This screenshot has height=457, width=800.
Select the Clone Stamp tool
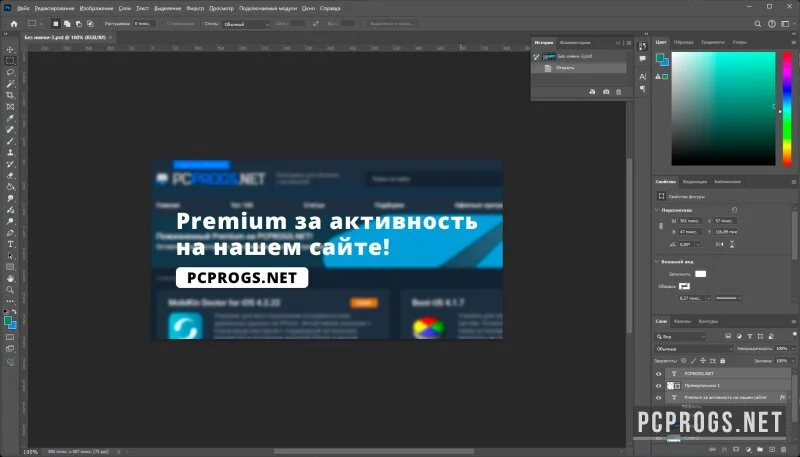click(10, 153)
